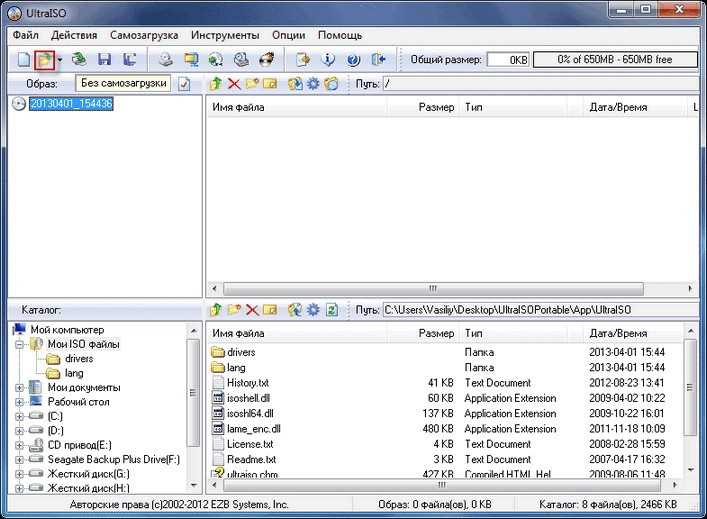
Task: Click Rename icon in Каталог toolbar
Action: point(270,310)
